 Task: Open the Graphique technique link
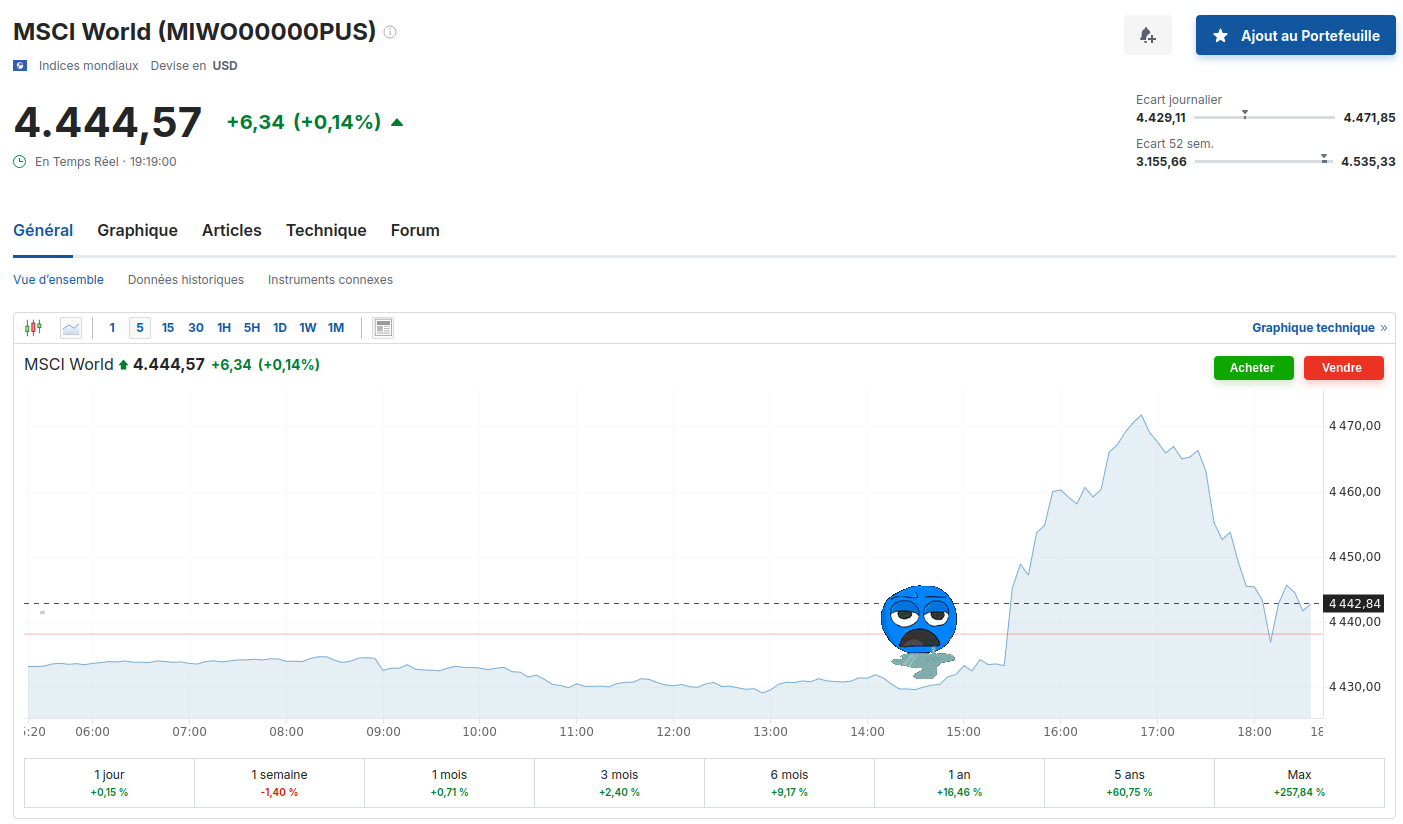[1313, 328]
